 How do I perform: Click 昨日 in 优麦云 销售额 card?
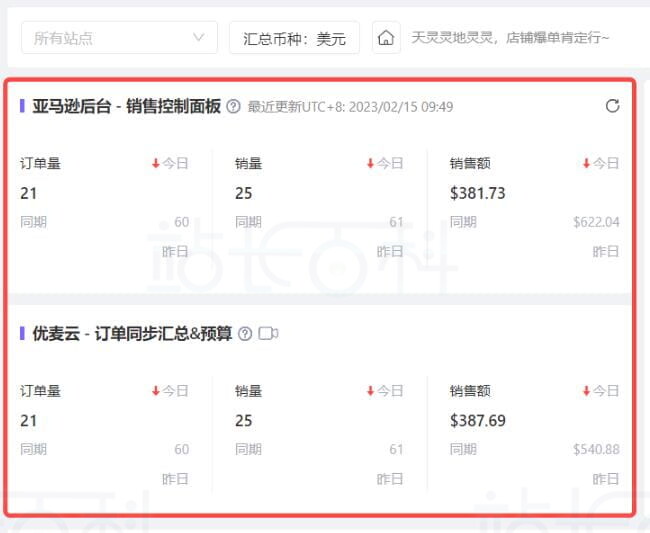click(x=606, y=479)
